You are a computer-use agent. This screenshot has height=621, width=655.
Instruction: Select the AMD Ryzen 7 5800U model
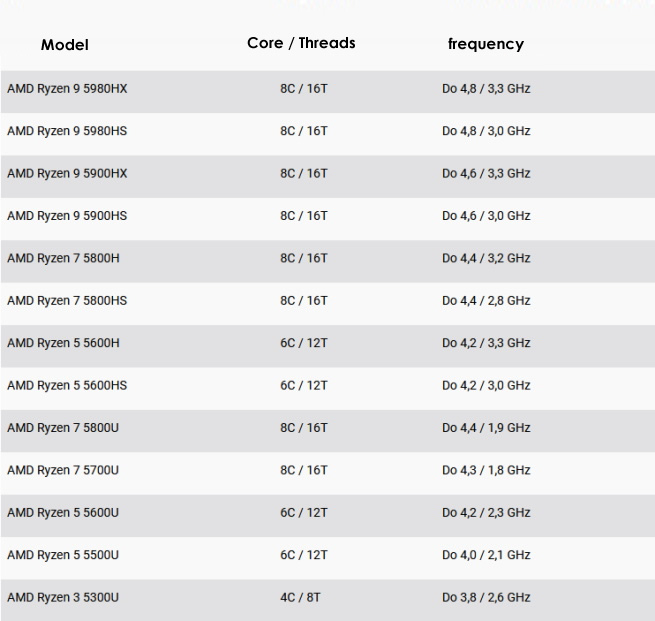coord(63,428)
